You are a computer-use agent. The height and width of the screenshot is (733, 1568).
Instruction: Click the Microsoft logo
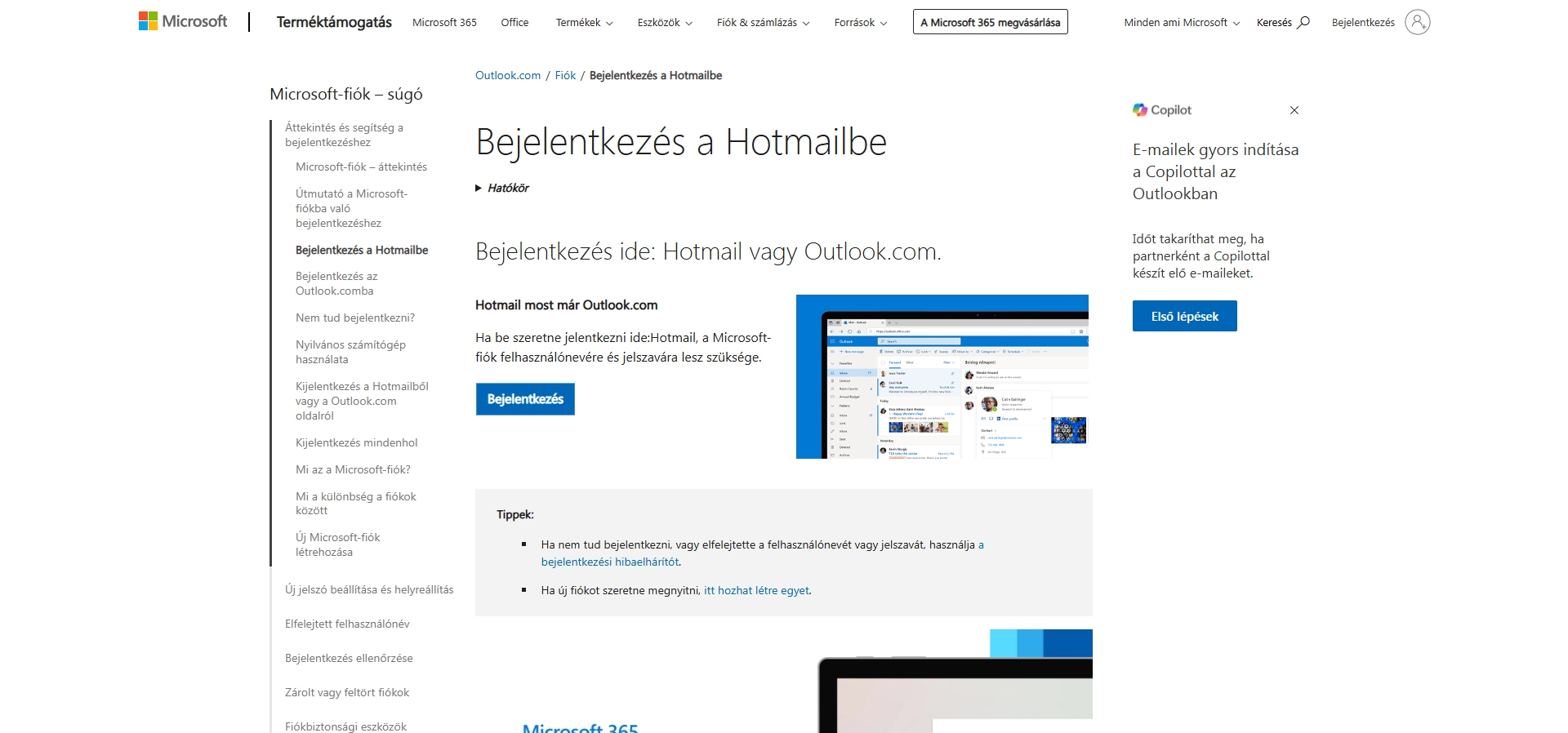(x=183, y=21)
